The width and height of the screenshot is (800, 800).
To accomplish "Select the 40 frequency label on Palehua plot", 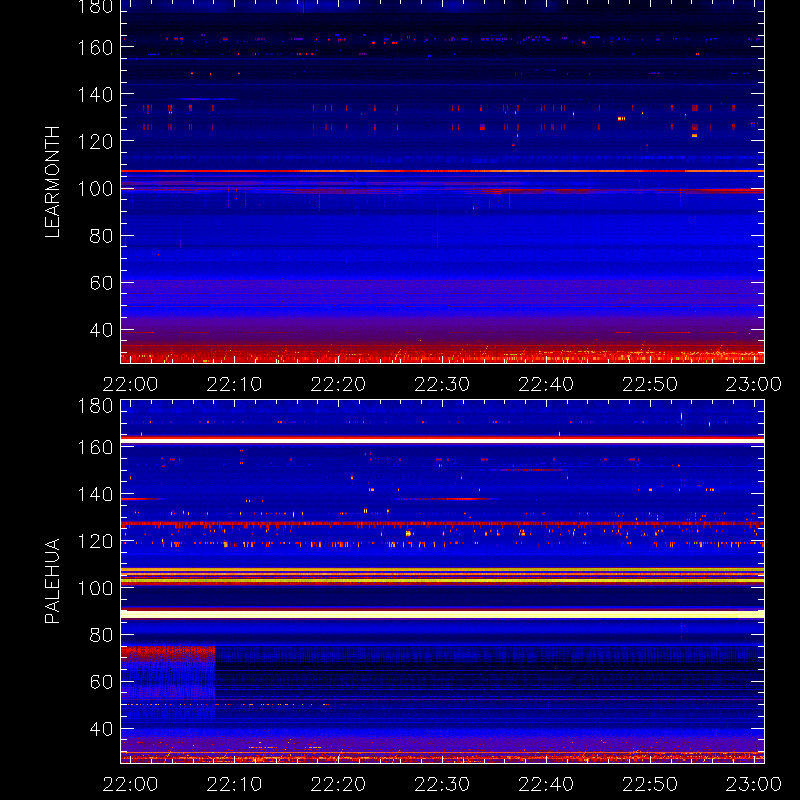I will tap(101, 729).
